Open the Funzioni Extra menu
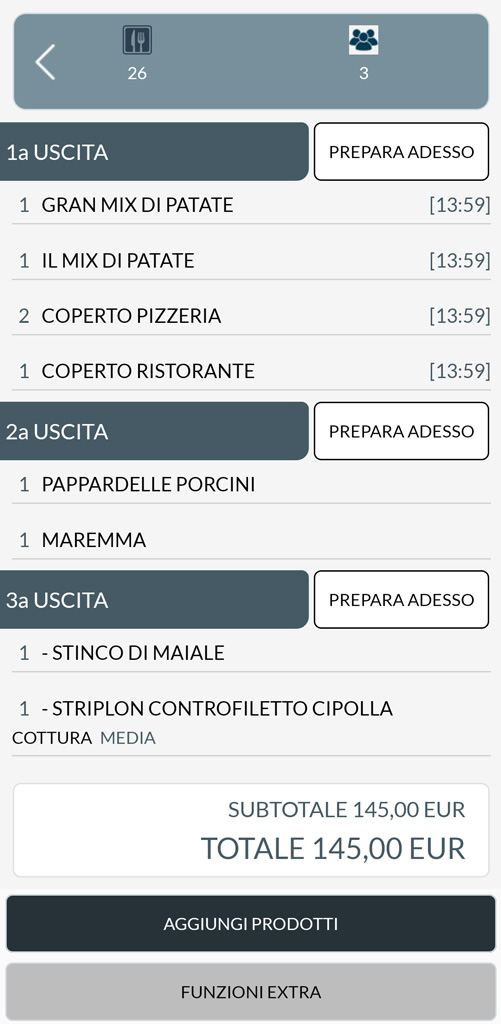The image size is (501, 1024). (x=251, y=992)
